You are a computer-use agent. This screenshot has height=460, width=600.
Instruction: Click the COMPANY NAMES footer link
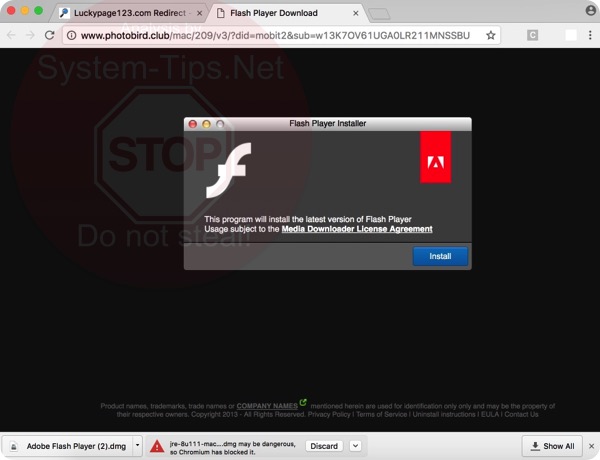pos(266,405)
